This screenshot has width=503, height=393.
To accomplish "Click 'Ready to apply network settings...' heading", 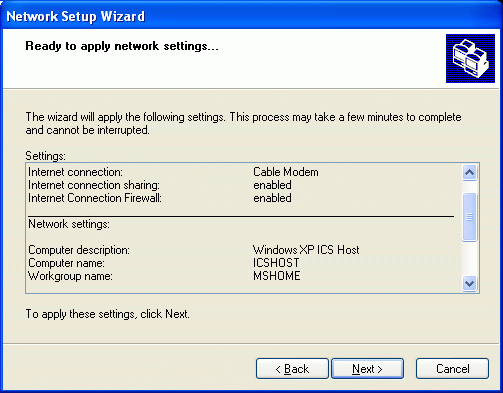I will [122, 46].
